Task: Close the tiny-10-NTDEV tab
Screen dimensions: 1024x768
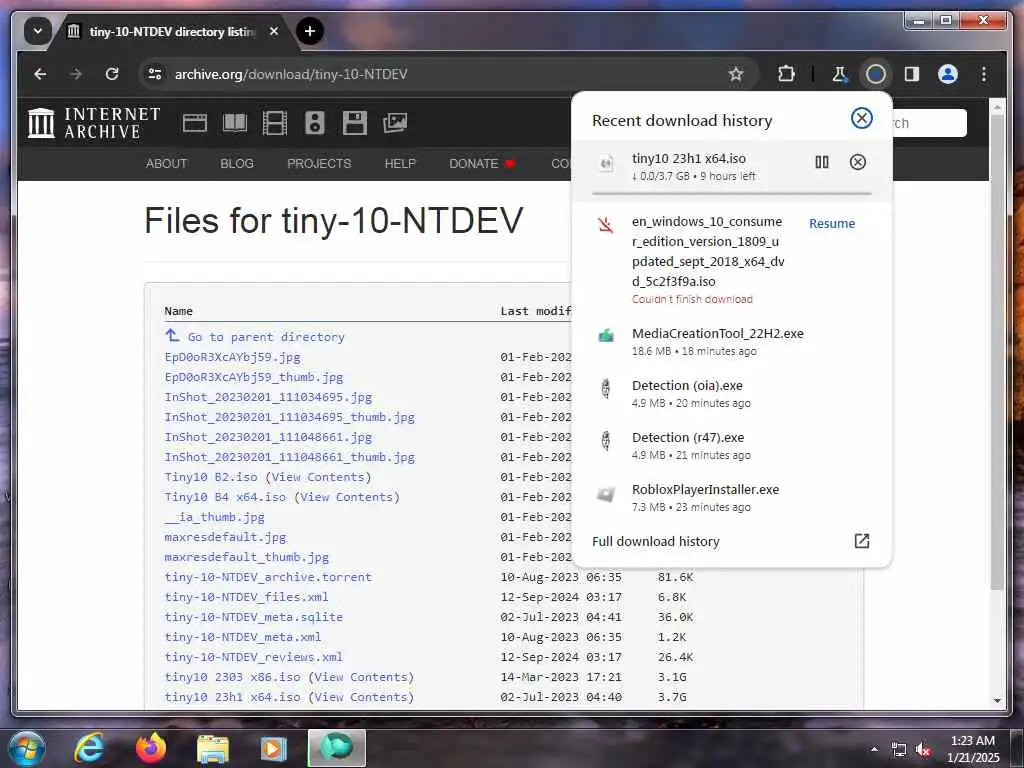Action: 274,31
